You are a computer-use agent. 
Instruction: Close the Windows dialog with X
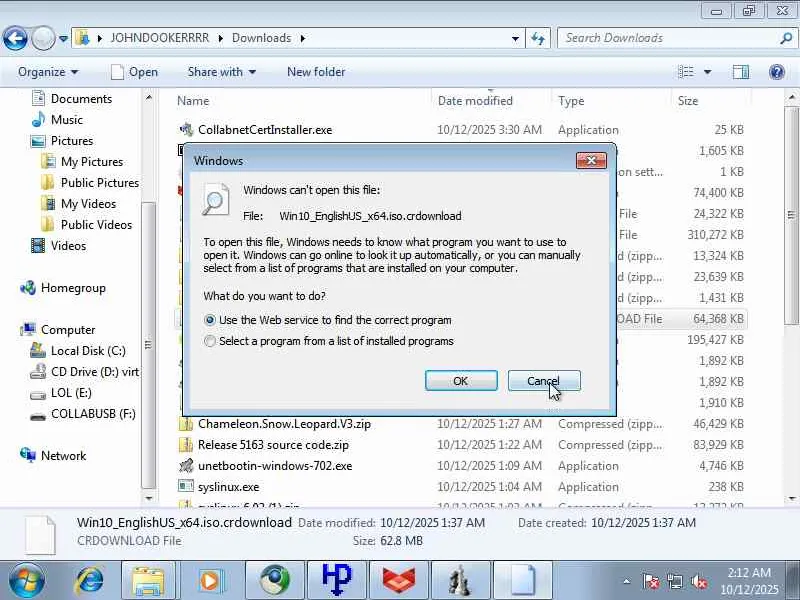click(x=591, y=161)
